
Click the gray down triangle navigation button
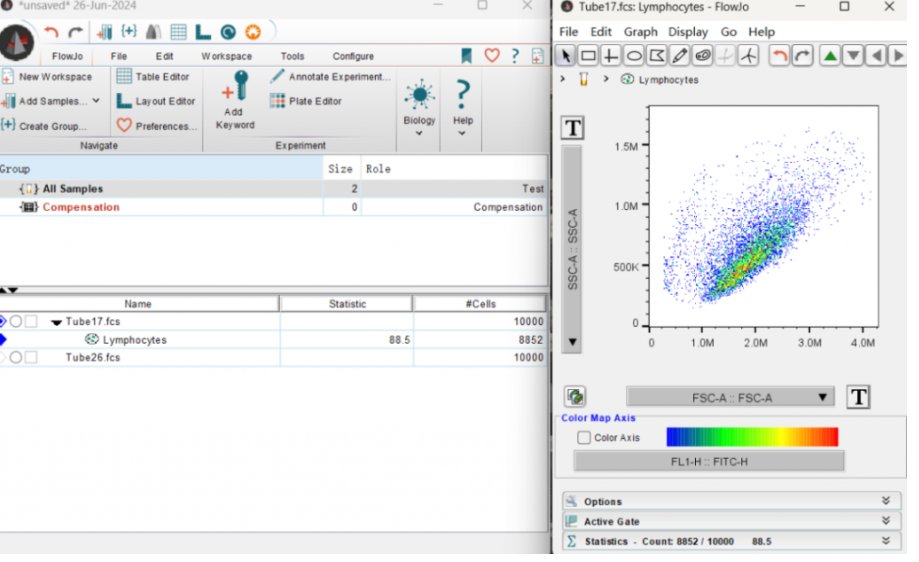click(853, 56)
